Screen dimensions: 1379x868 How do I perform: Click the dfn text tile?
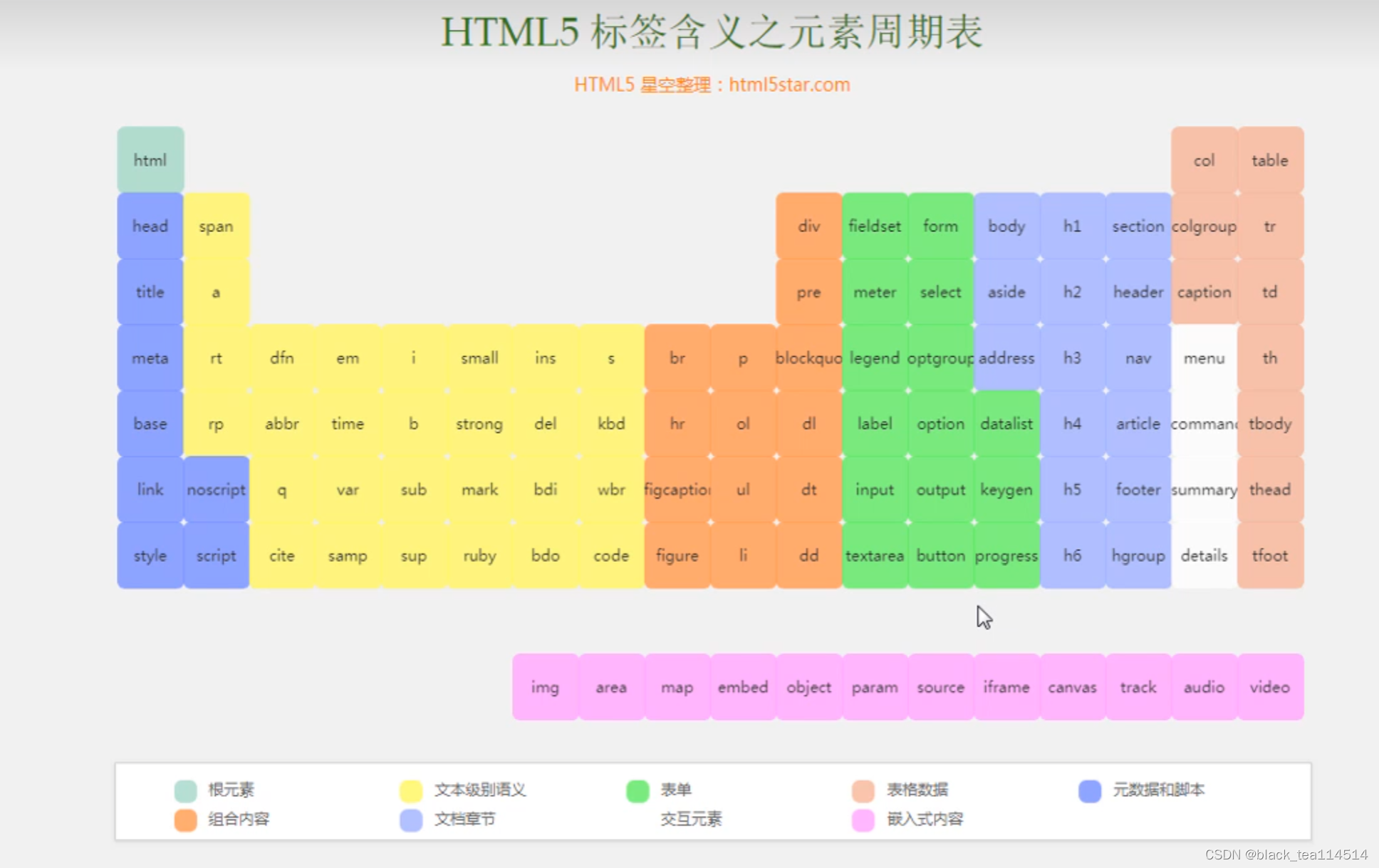coord(282,357)
